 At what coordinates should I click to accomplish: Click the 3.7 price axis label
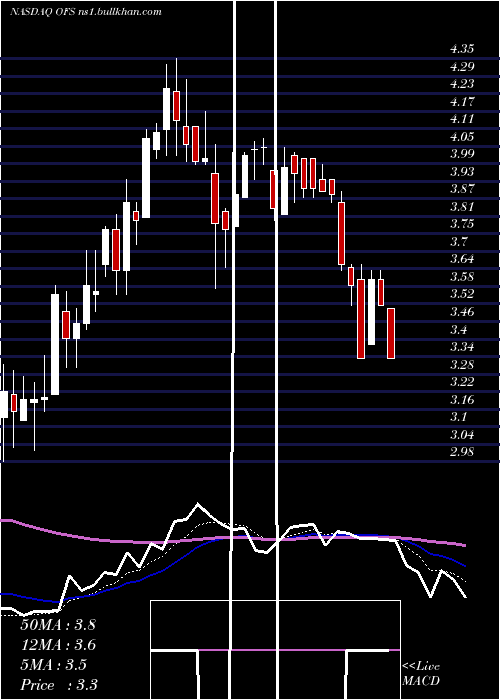[x=459, y=242]
